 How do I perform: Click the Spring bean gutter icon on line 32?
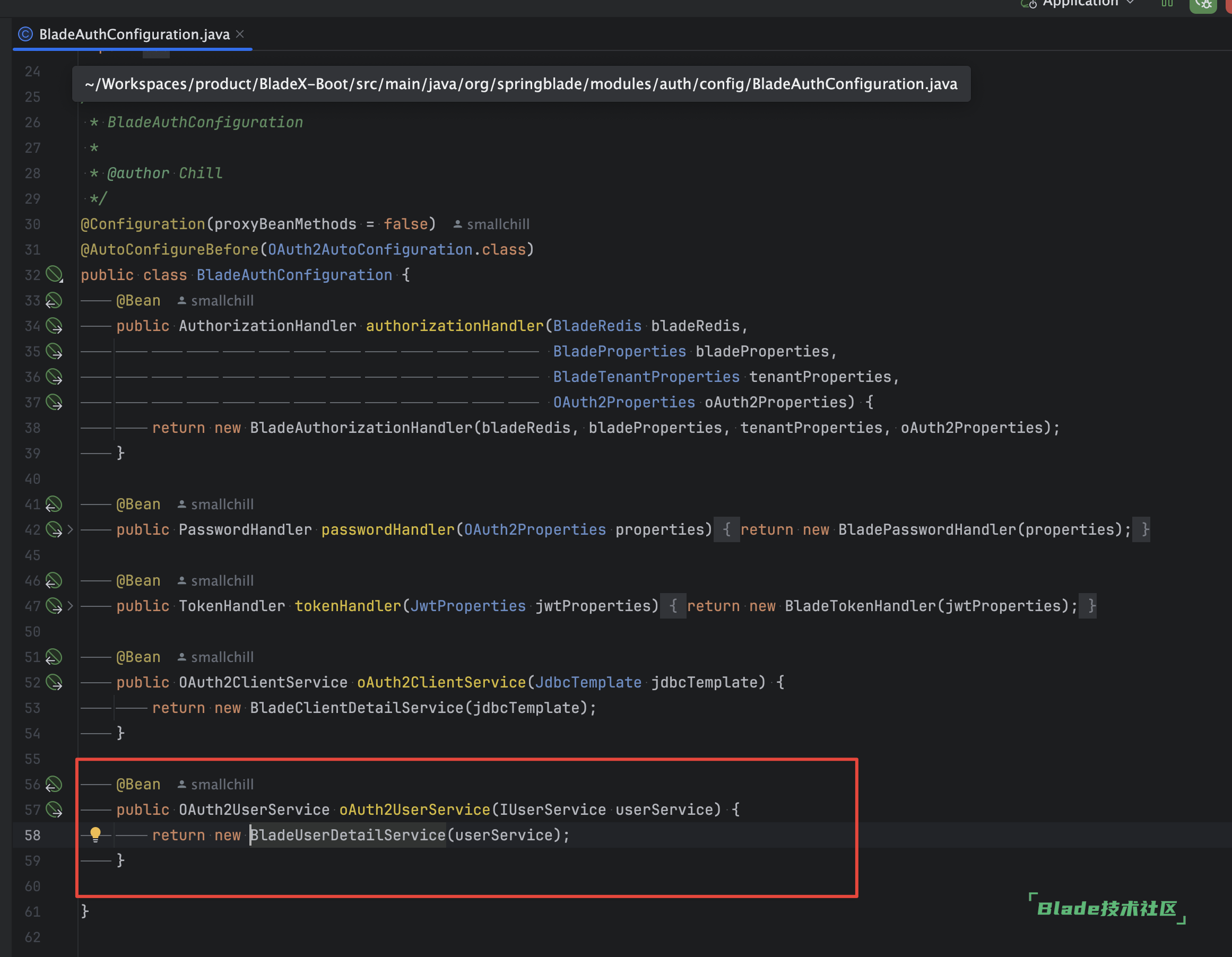[54, 275]
